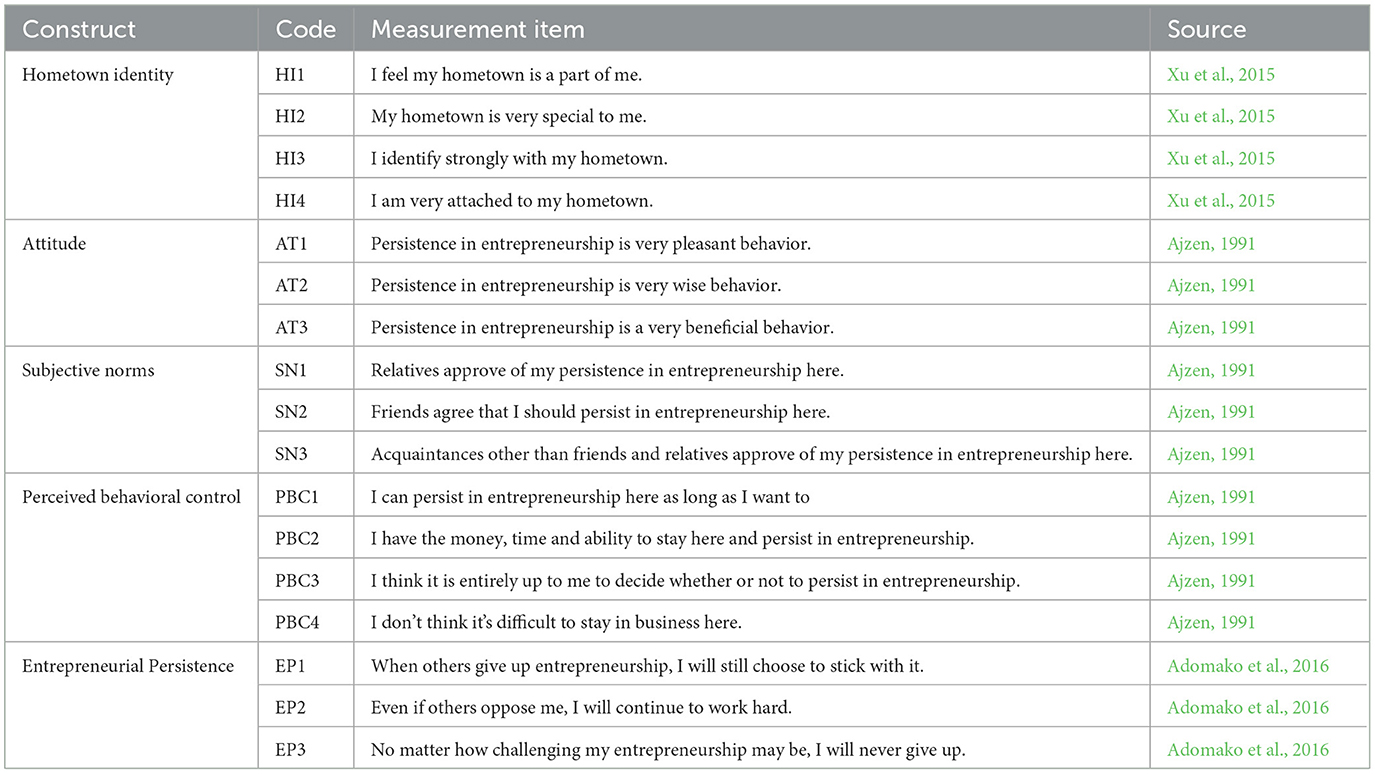Open the Xu et al., 2015 reference beside HI4

pyautogui.click(x=1221, y=201)
